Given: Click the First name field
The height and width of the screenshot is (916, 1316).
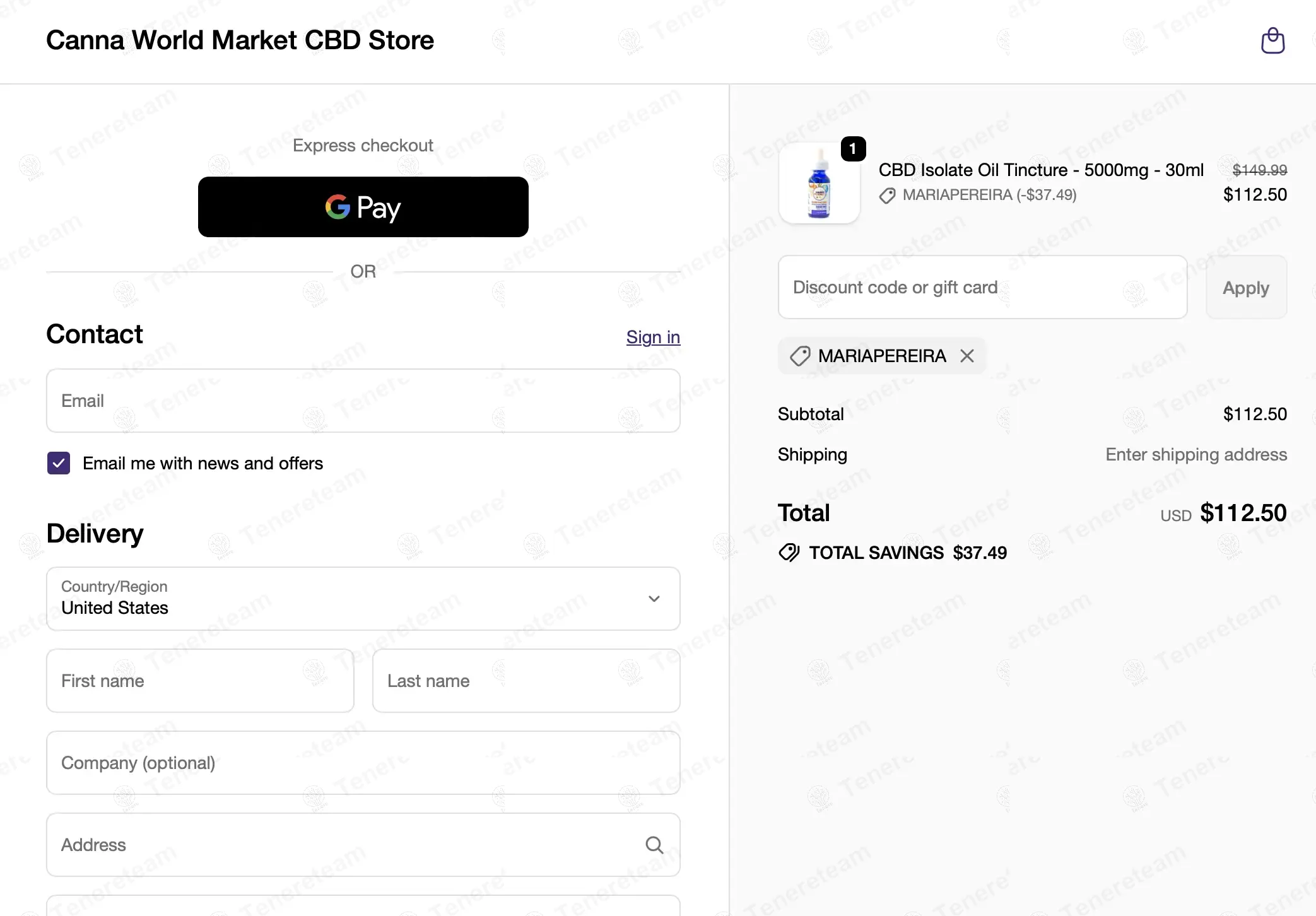Looking at the screenshot, I should coord(200,681).
